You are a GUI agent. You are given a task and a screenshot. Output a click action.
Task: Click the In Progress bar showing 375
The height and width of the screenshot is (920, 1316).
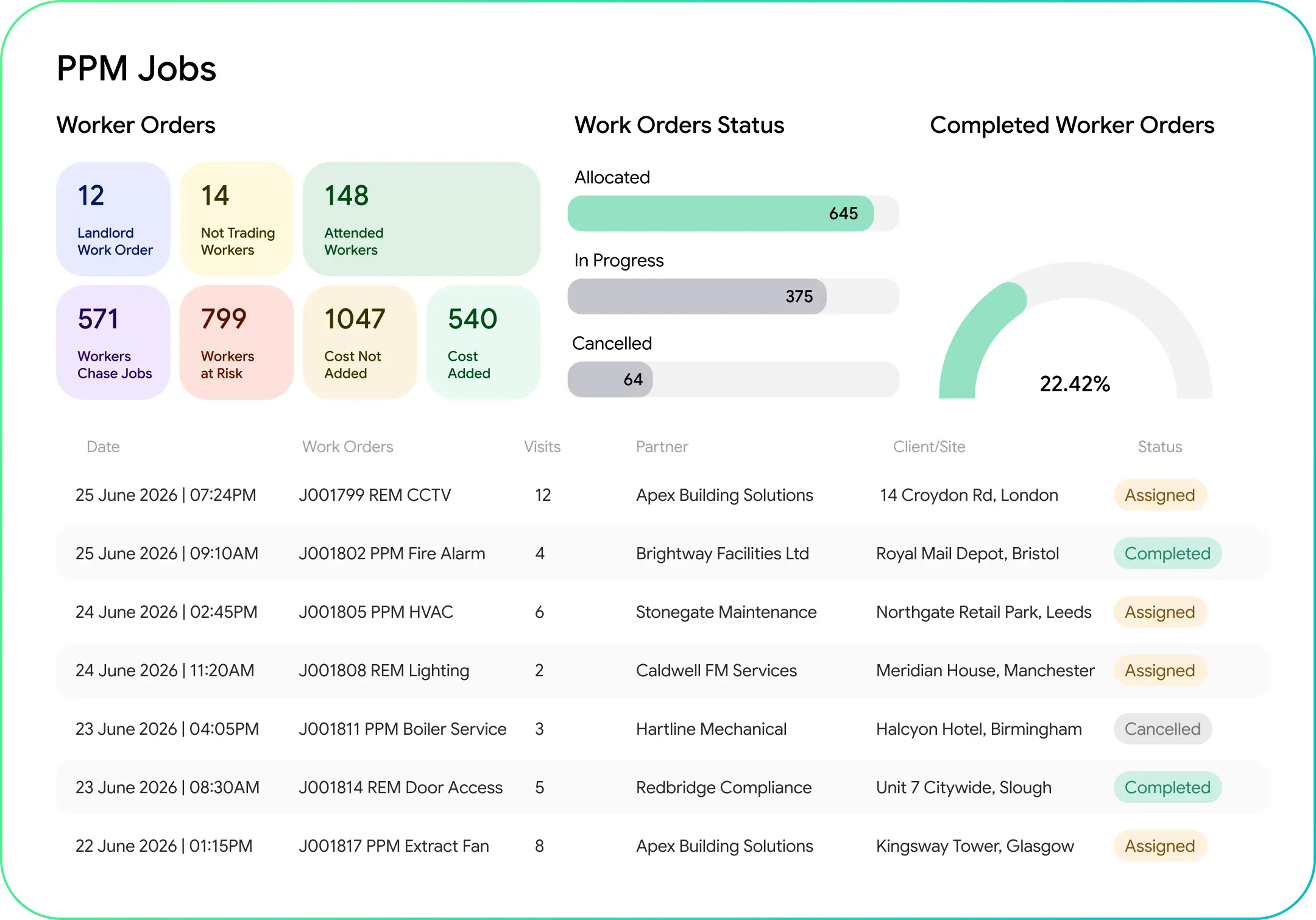pos(734,296)
